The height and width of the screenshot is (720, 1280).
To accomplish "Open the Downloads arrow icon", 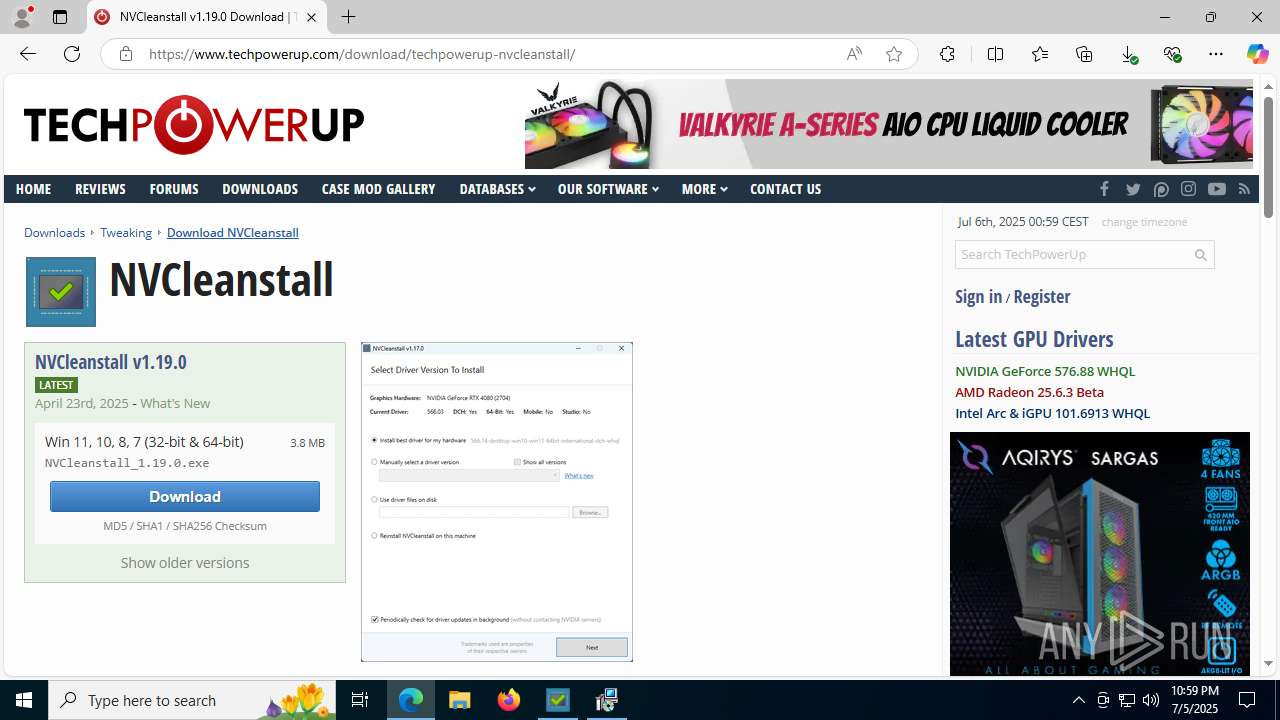I will coord(1129,54).
